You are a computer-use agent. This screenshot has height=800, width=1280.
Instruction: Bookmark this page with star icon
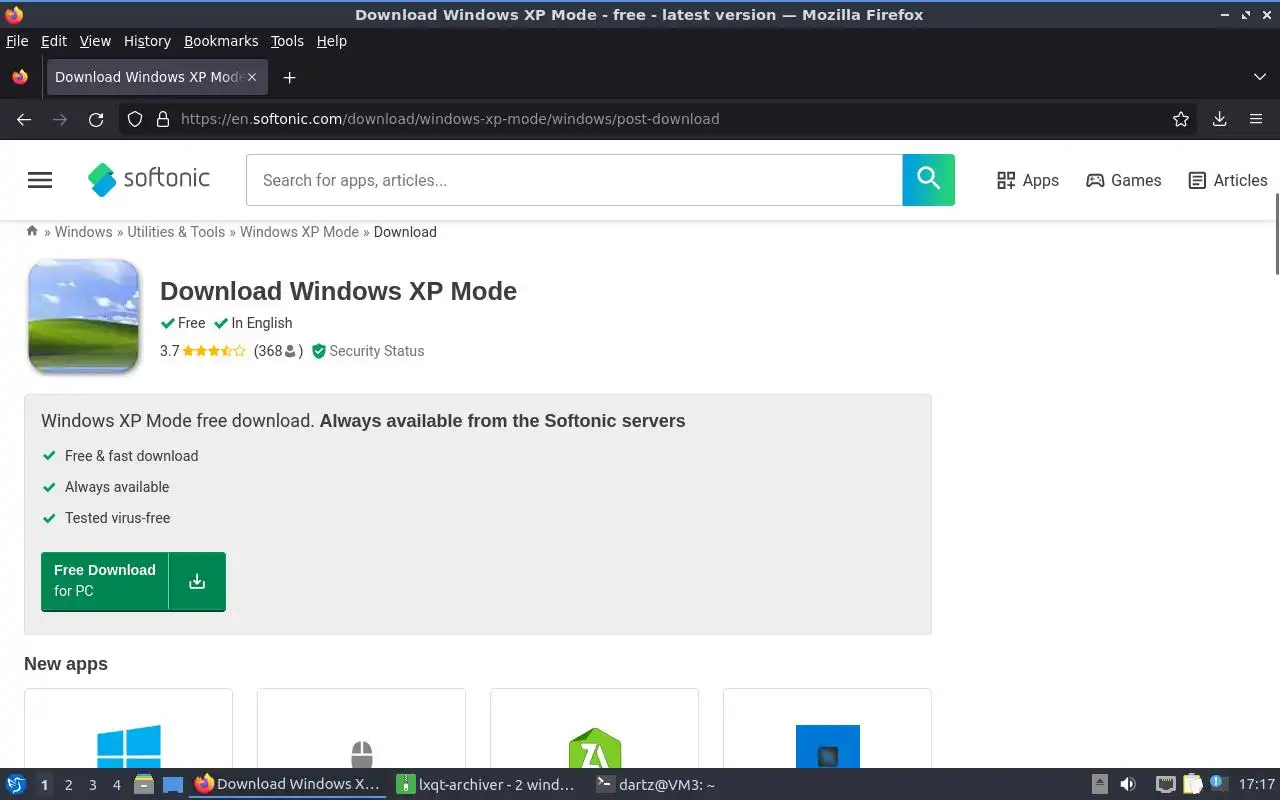tap(1181, 119)
